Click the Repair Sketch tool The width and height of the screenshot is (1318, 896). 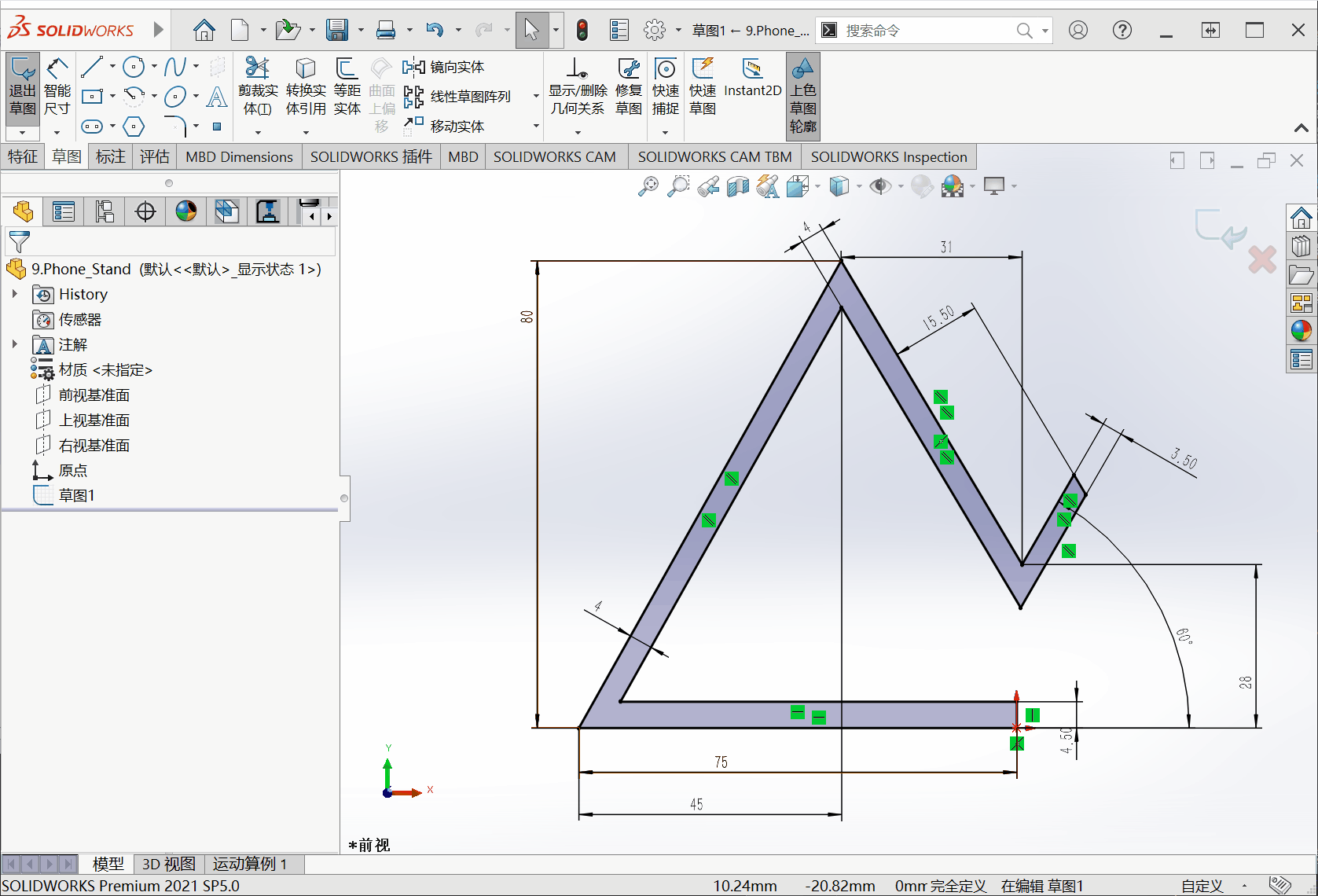[628, 87]
